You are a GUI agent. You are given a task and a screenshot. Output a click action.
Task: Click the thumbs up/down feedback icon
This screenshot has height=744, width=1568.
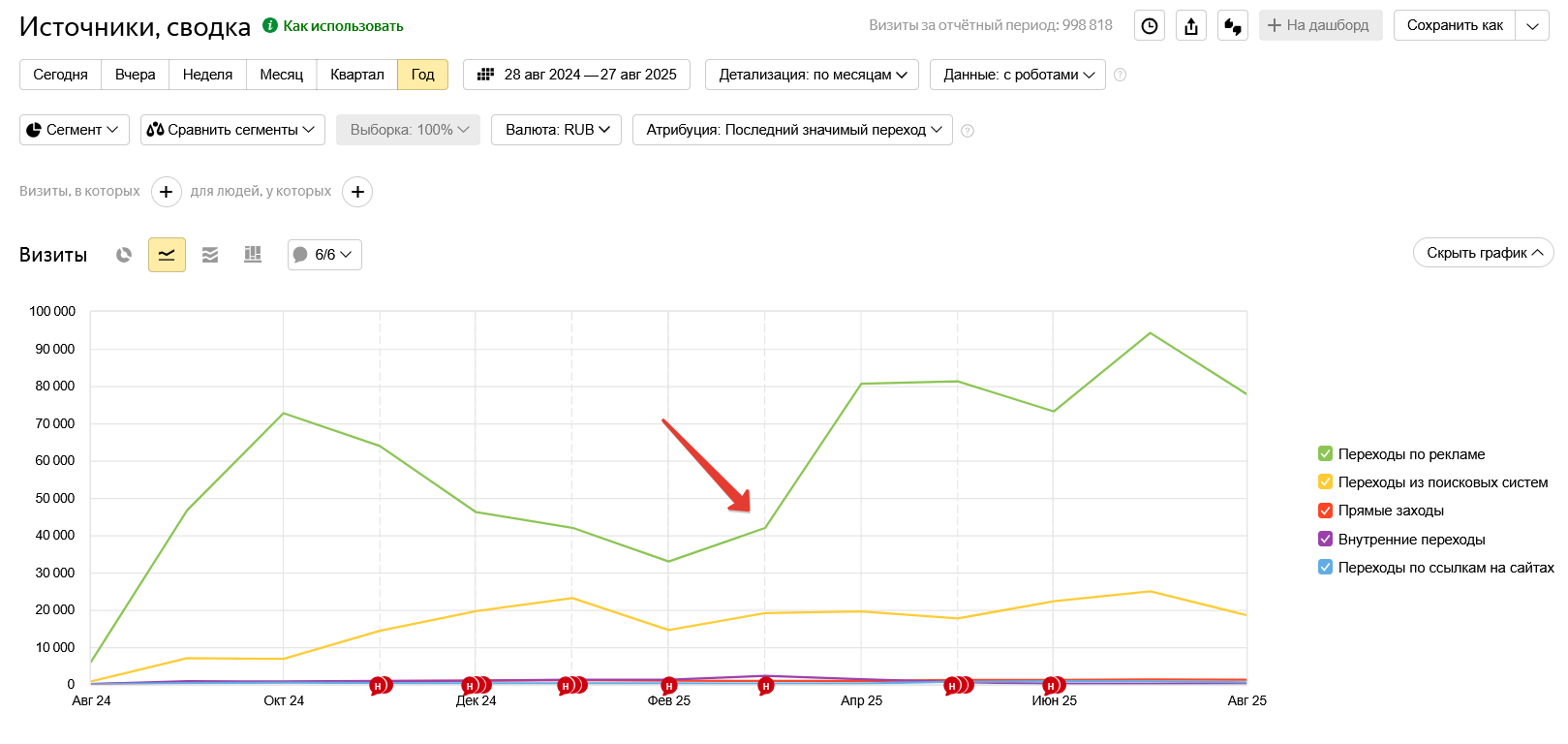(x=1233, y=26)
